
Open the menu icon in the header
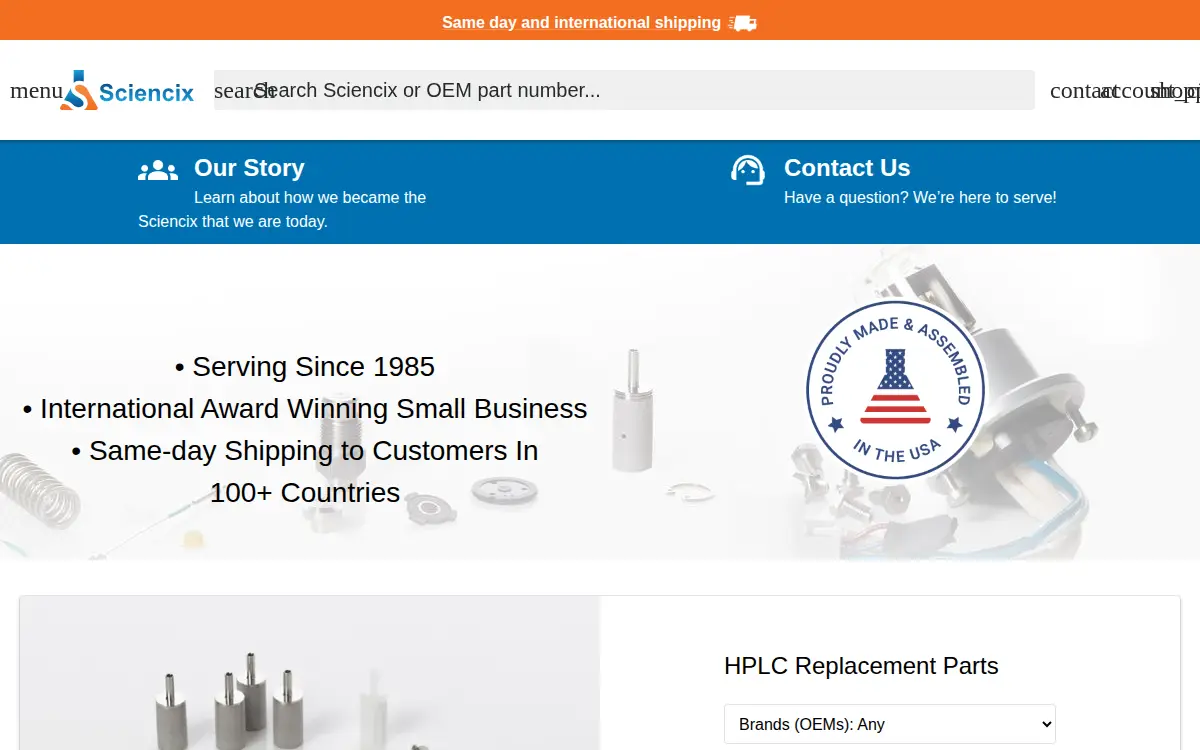(36, 90)
